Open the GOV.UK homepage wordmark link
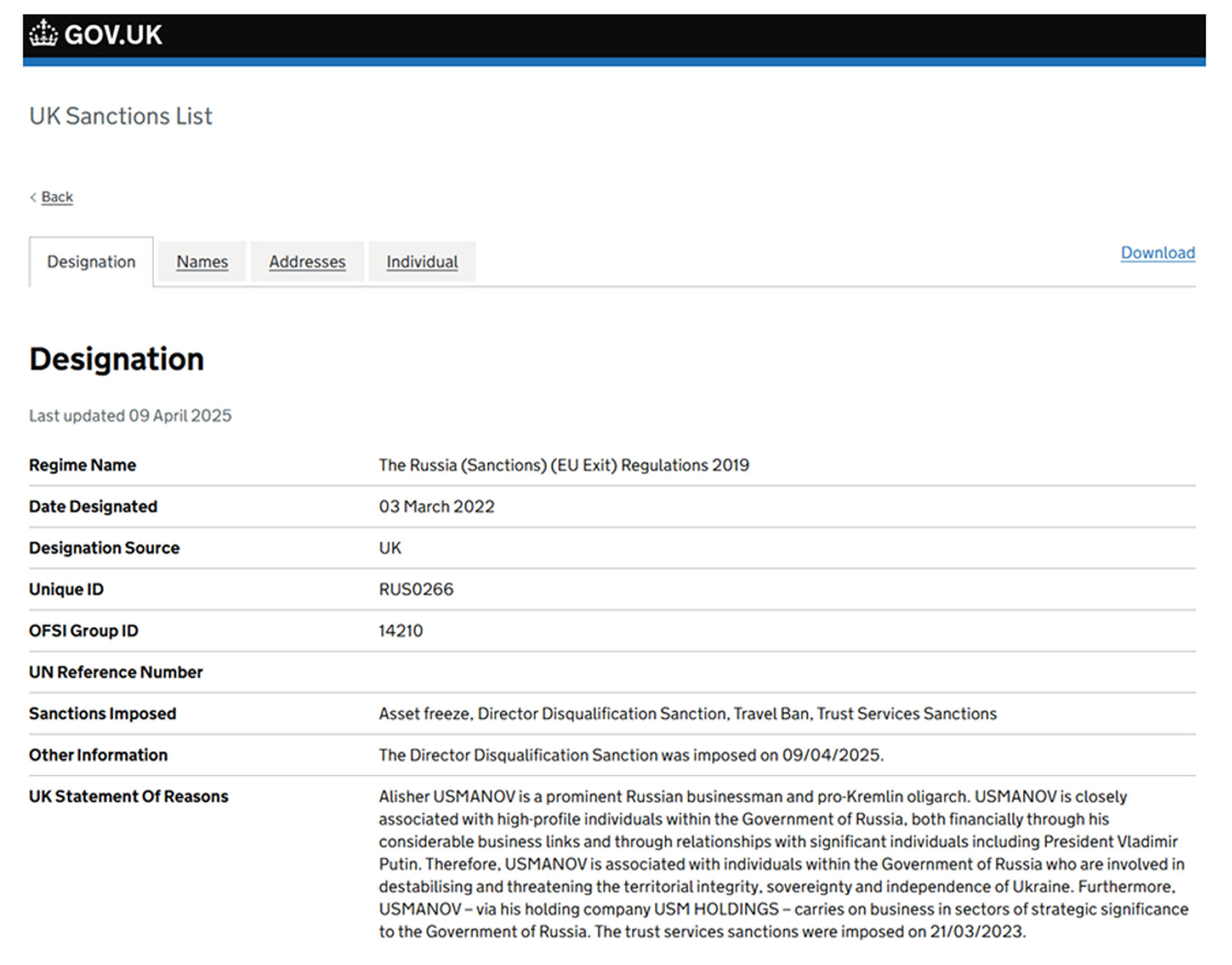The image size is (1232, 965). click(113, 34)
